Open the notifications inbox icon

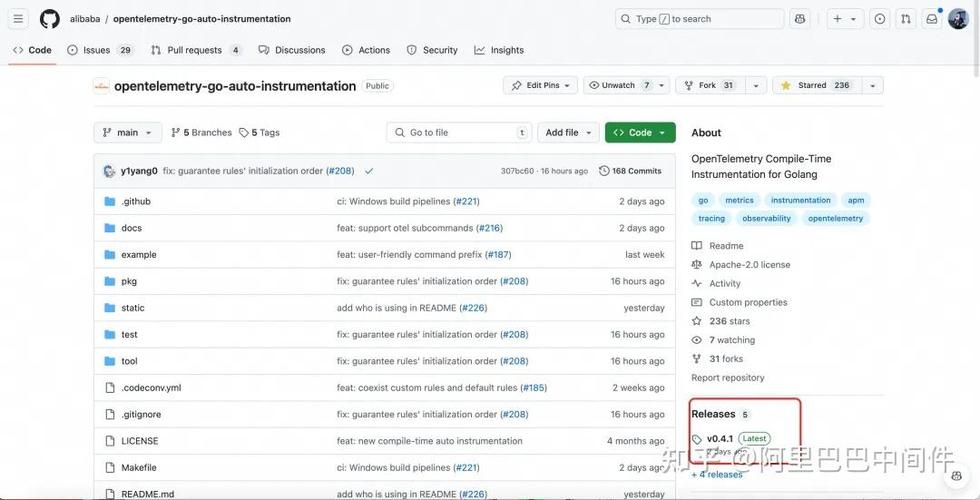[x=932, y=19]
